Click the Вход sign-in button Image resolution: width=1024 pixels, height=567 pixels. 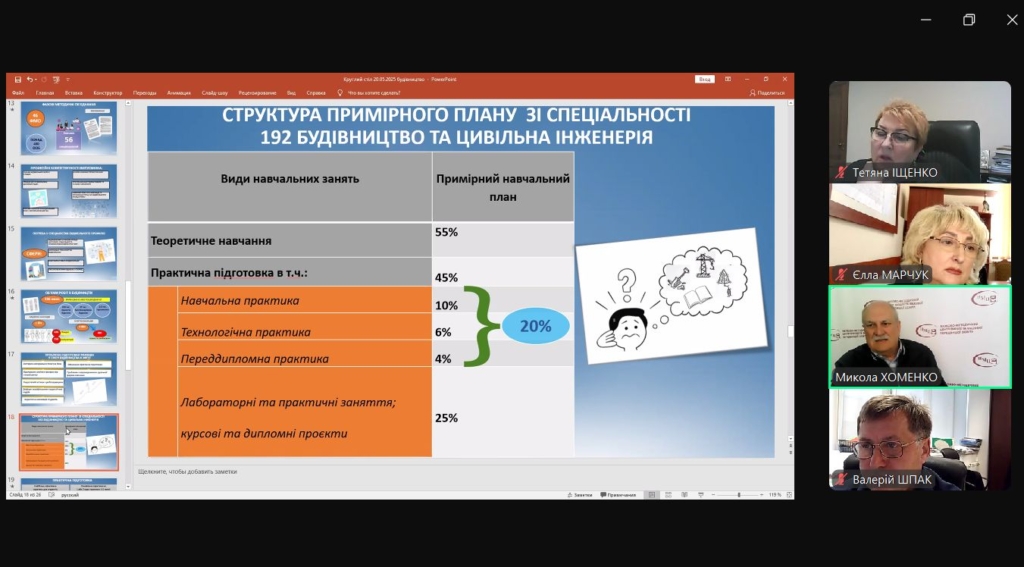(x=705, y=79)
